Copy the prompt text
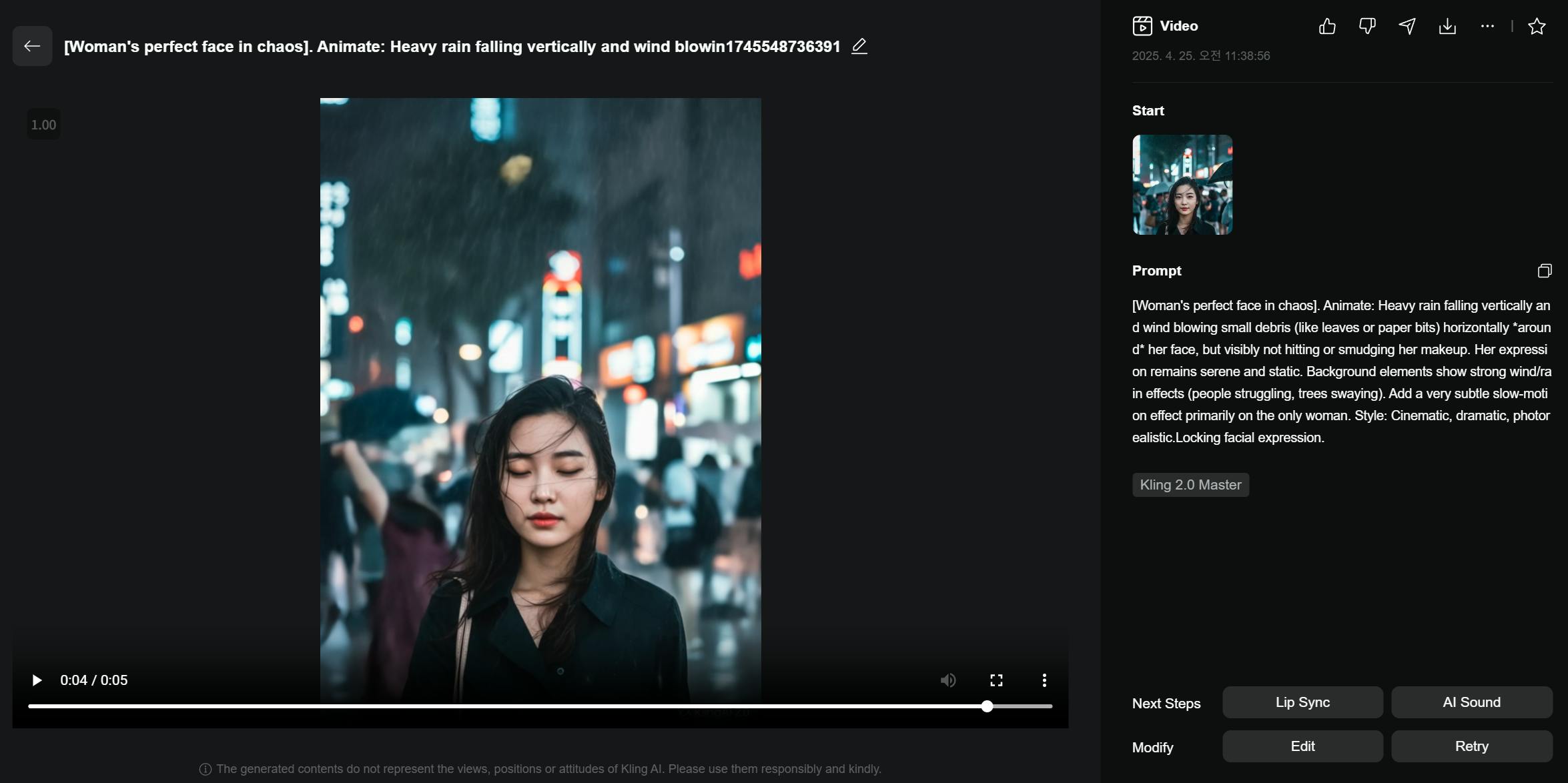The image size is (1568, 783). click(1544, 271)
